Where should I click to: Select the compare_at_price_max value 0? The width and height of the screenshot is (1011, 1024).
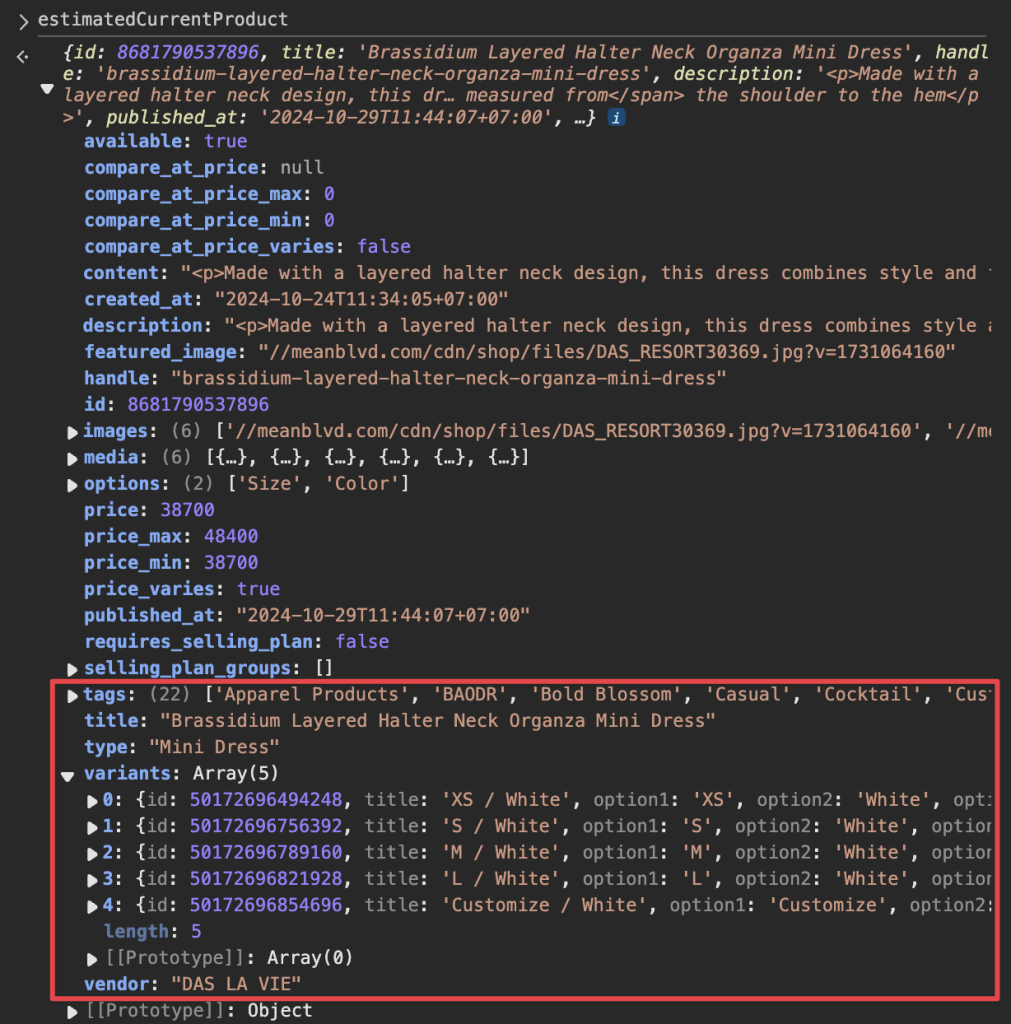(329, 194)
